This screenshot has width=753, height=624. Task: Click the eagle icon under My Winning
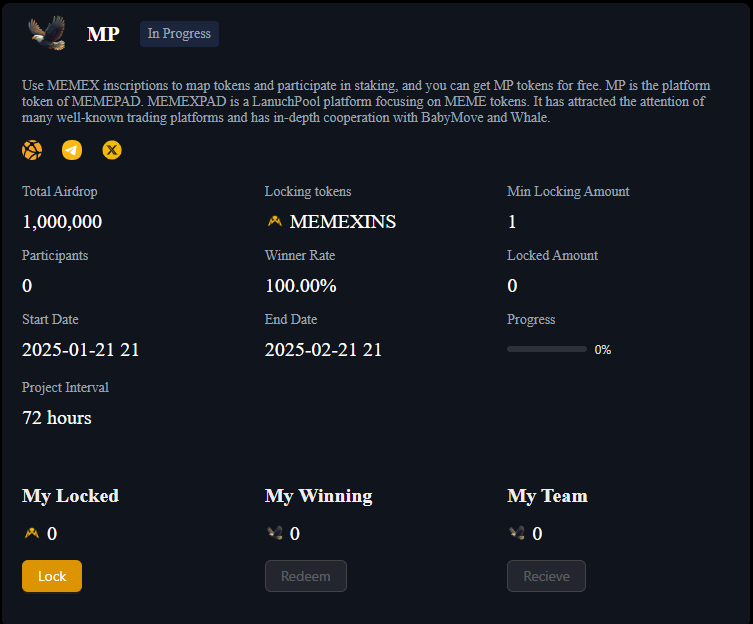tap(275, 533)
